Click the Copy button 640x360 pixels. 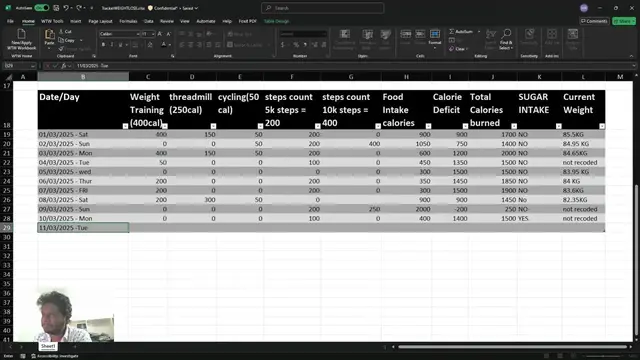point(67,40)
